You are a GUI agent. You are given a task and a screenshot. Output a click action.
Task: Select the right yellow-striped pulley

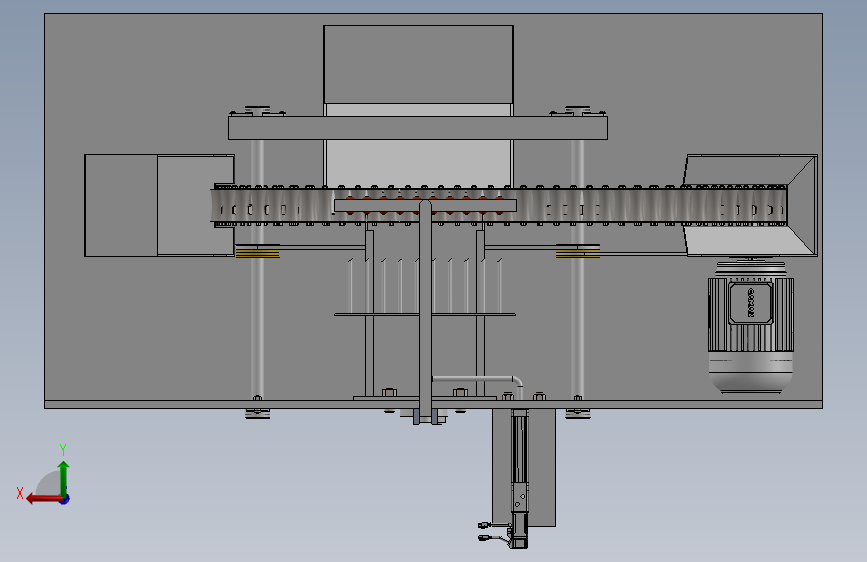(578, 253)
